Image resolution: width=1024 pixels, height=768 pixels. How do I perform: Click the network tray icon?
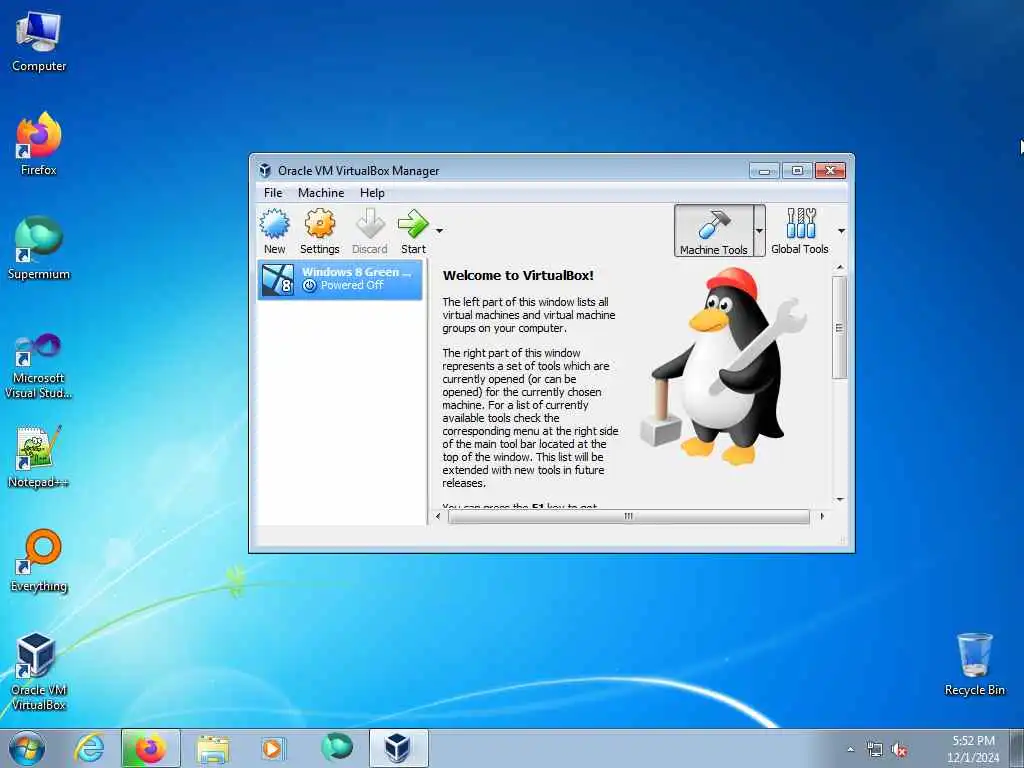[874, 750]
